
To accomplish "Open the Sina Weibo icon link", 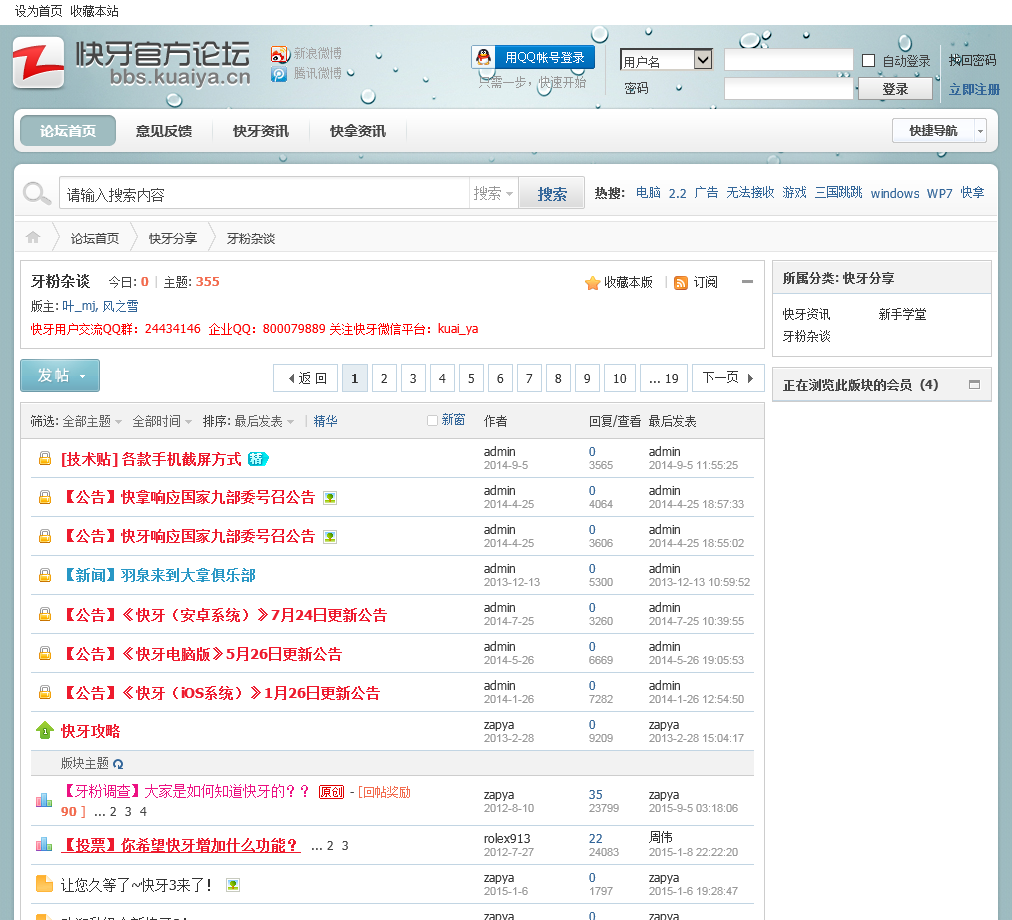I will click(x=280, y=54).
